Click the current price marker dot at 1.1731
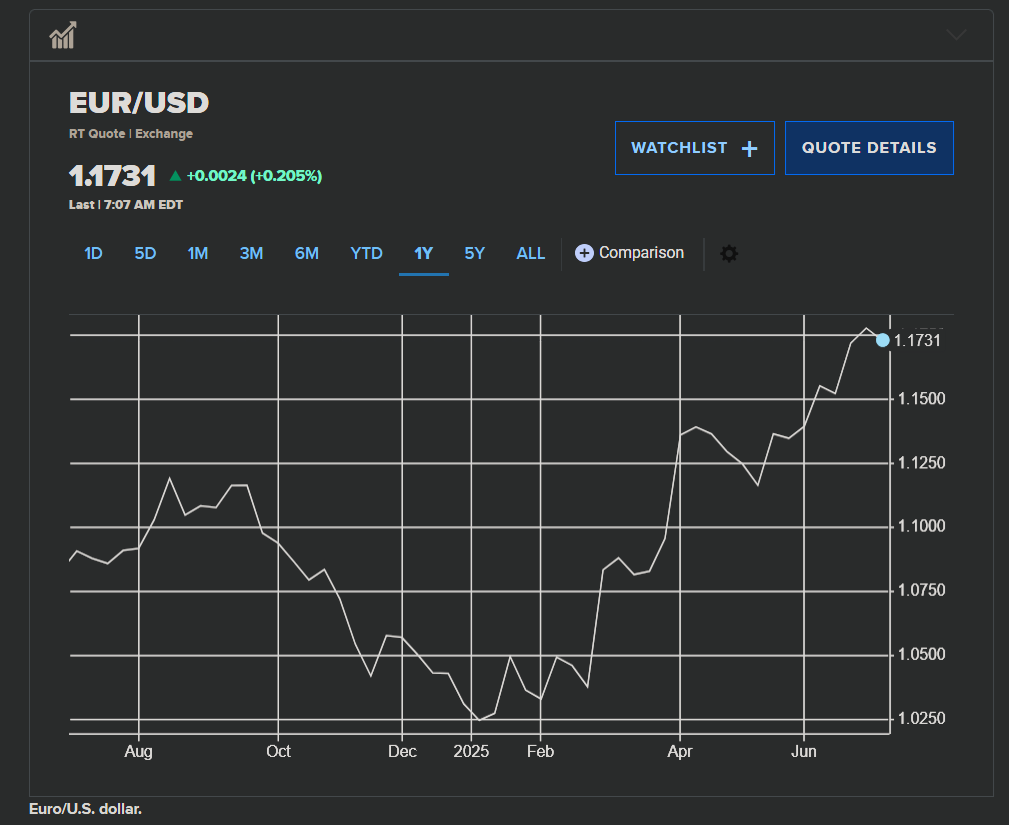 [x=882, y=340]
